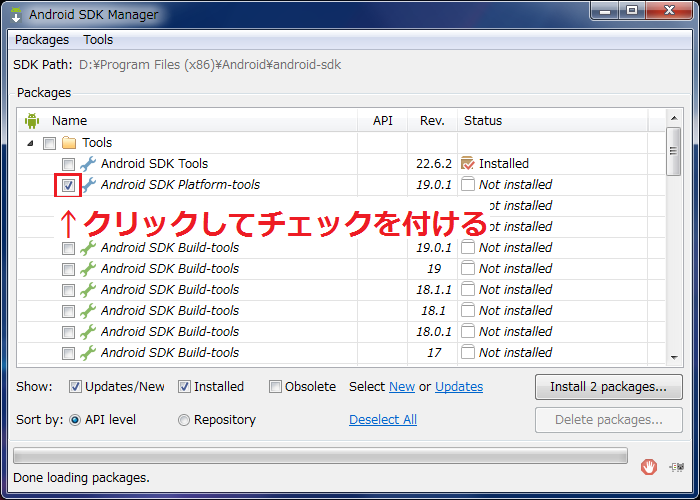The height and width of the screenshot is (500, 700).
Task: Click green wrench icon of Build-tools 18.1.1
Action: 88,290
